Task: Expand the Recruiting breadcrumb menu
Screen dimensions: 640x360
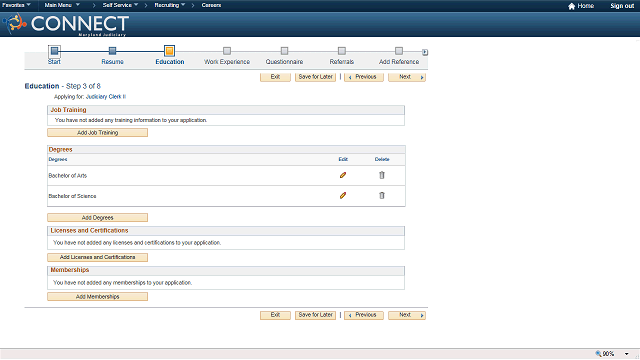Action: point(169,5)
